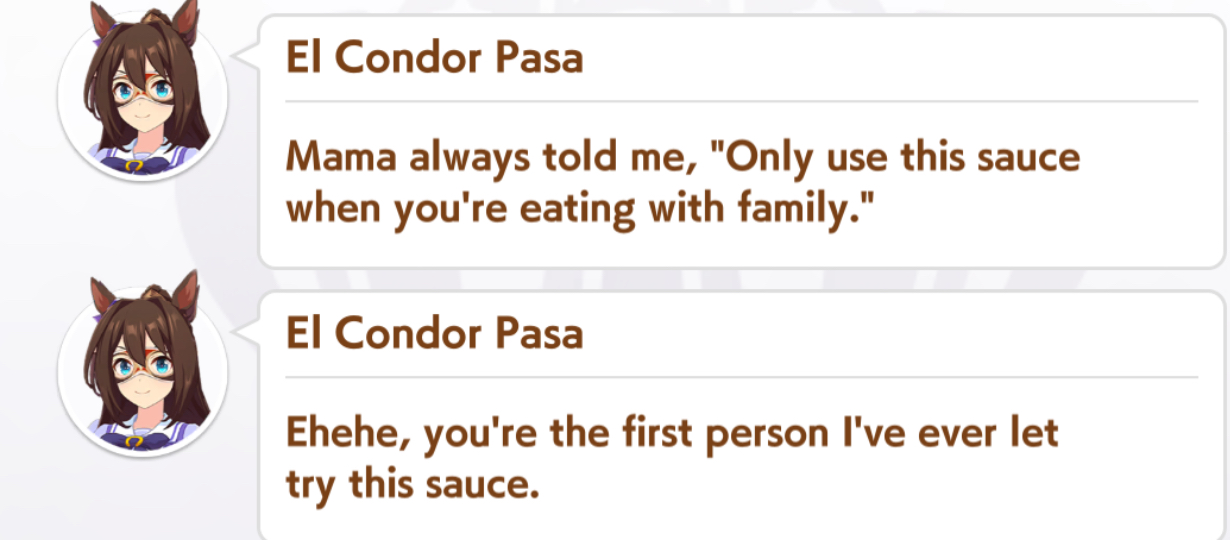This screenshot has height=540, width=1230.
Task: Select the top "El Condor Pasa" name label
Action: (x=434, y=59)
